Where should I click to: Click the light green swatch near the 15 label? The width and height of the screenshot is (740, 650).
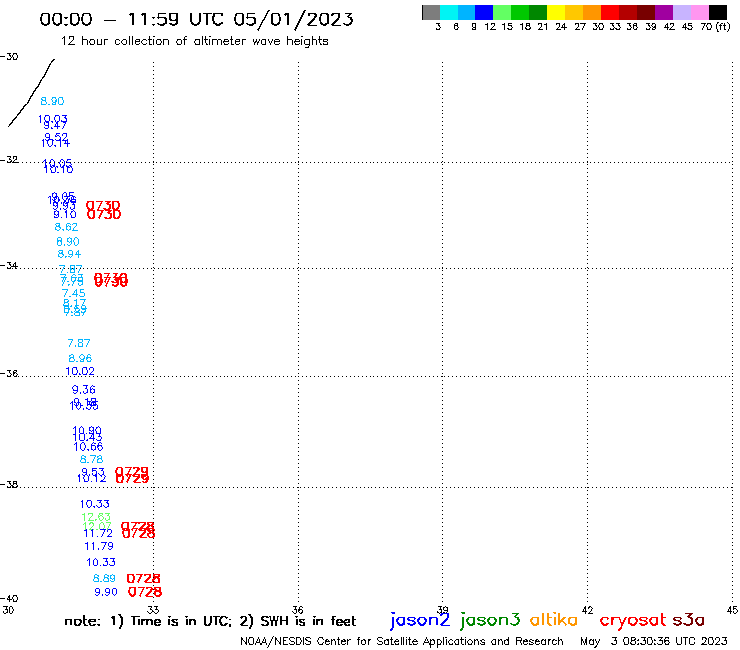pyautogui.click(x=502, y=12)
